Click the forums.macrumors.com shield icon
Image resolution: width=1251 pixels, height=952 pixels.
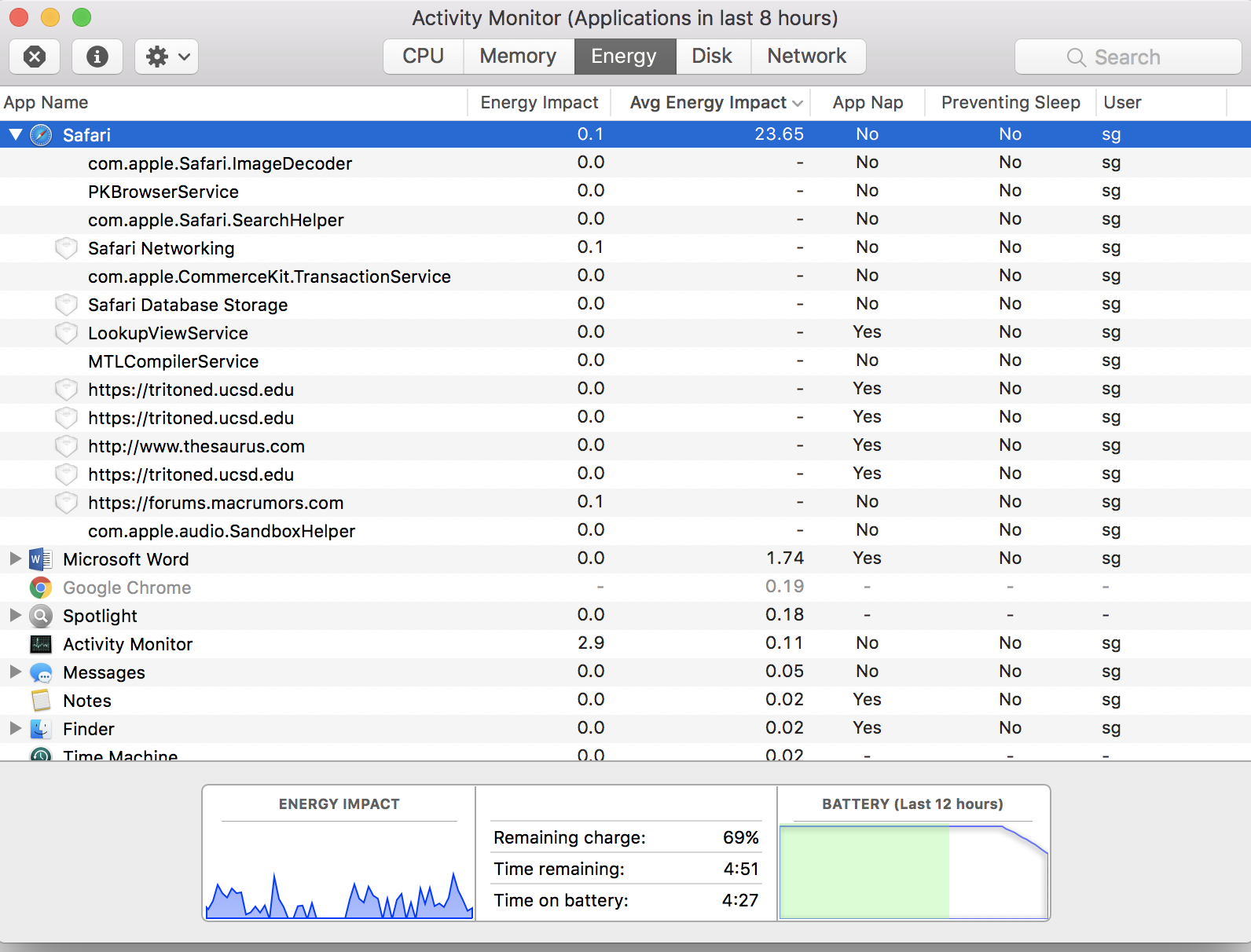[x=66, y=503]
